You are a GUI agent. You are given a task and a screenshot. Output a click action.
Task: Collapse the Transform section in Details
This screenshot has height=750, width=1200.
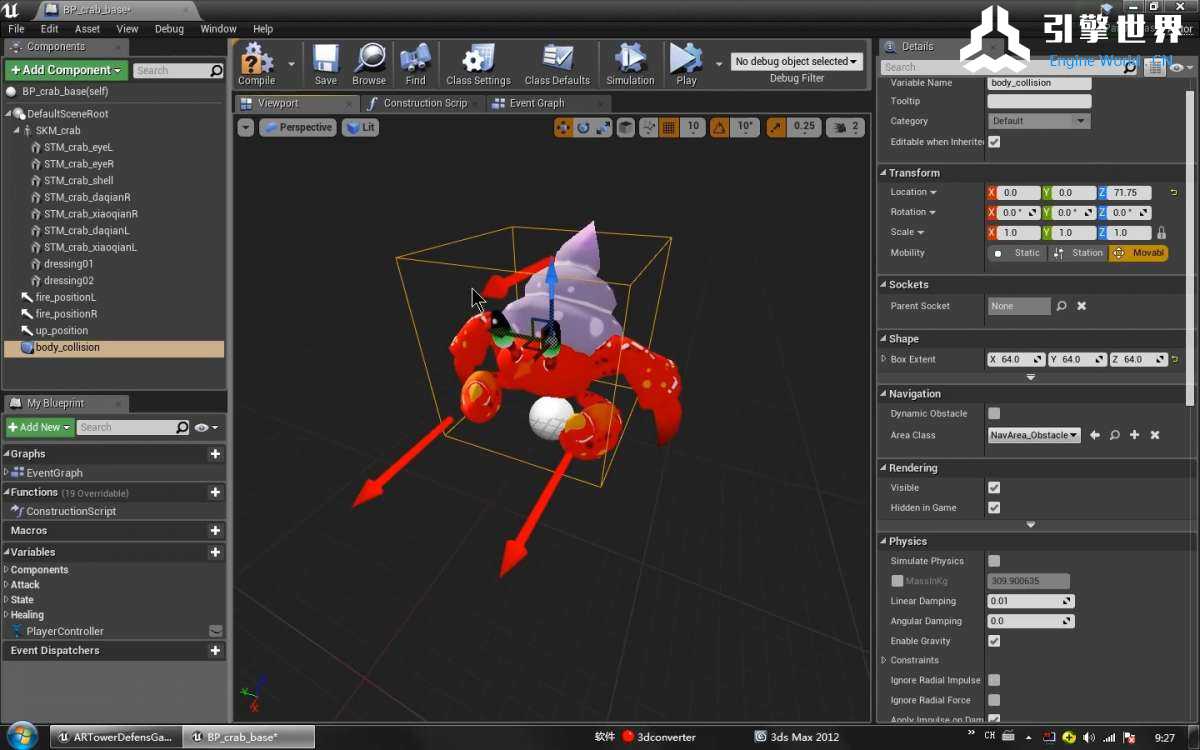[883, 173]
